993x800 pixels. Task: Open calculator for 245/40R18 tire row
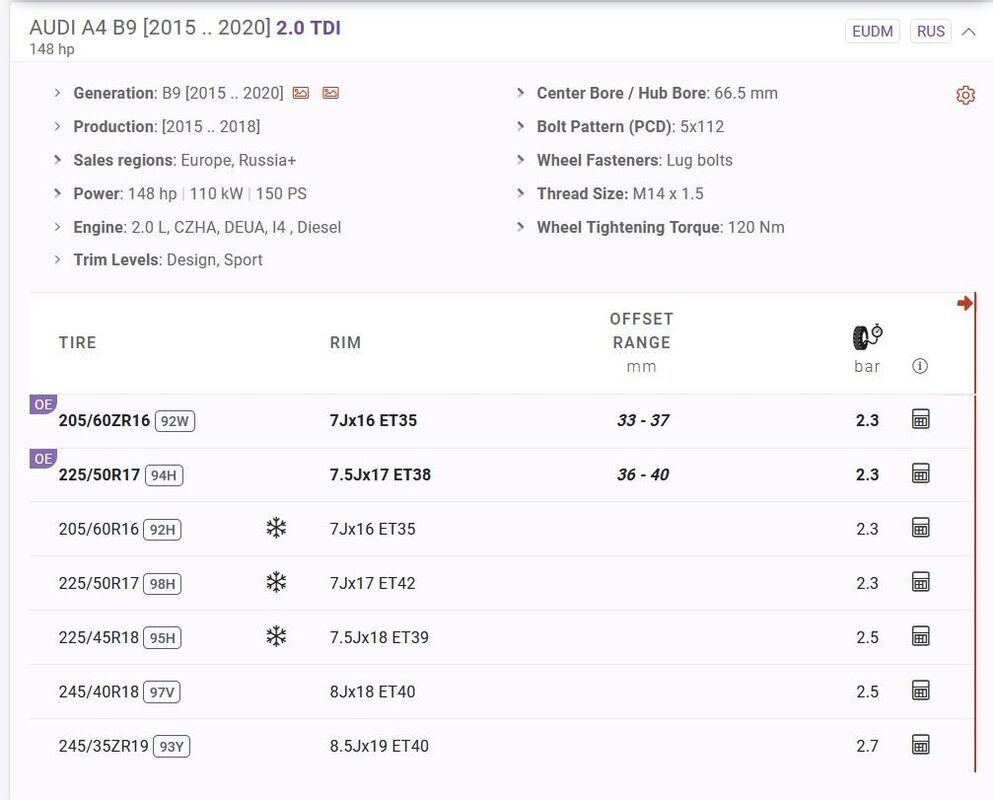coord(921,691)
